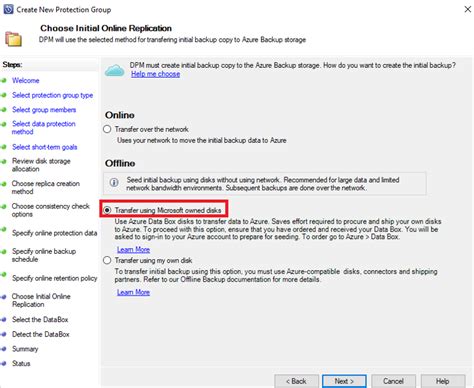Close the Create New Protection Group window
474x388 pixels.
[x=468, y=9]
